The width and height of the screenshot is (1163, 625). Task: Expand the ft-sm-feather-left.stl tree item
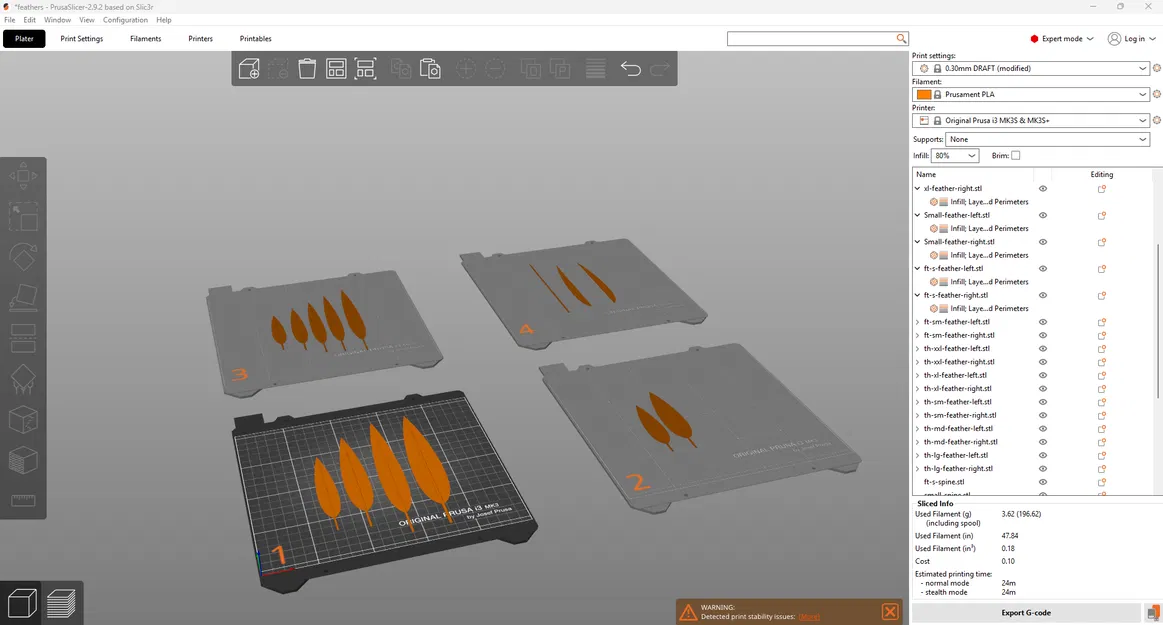pyautogui.click(x=917, y=322)
